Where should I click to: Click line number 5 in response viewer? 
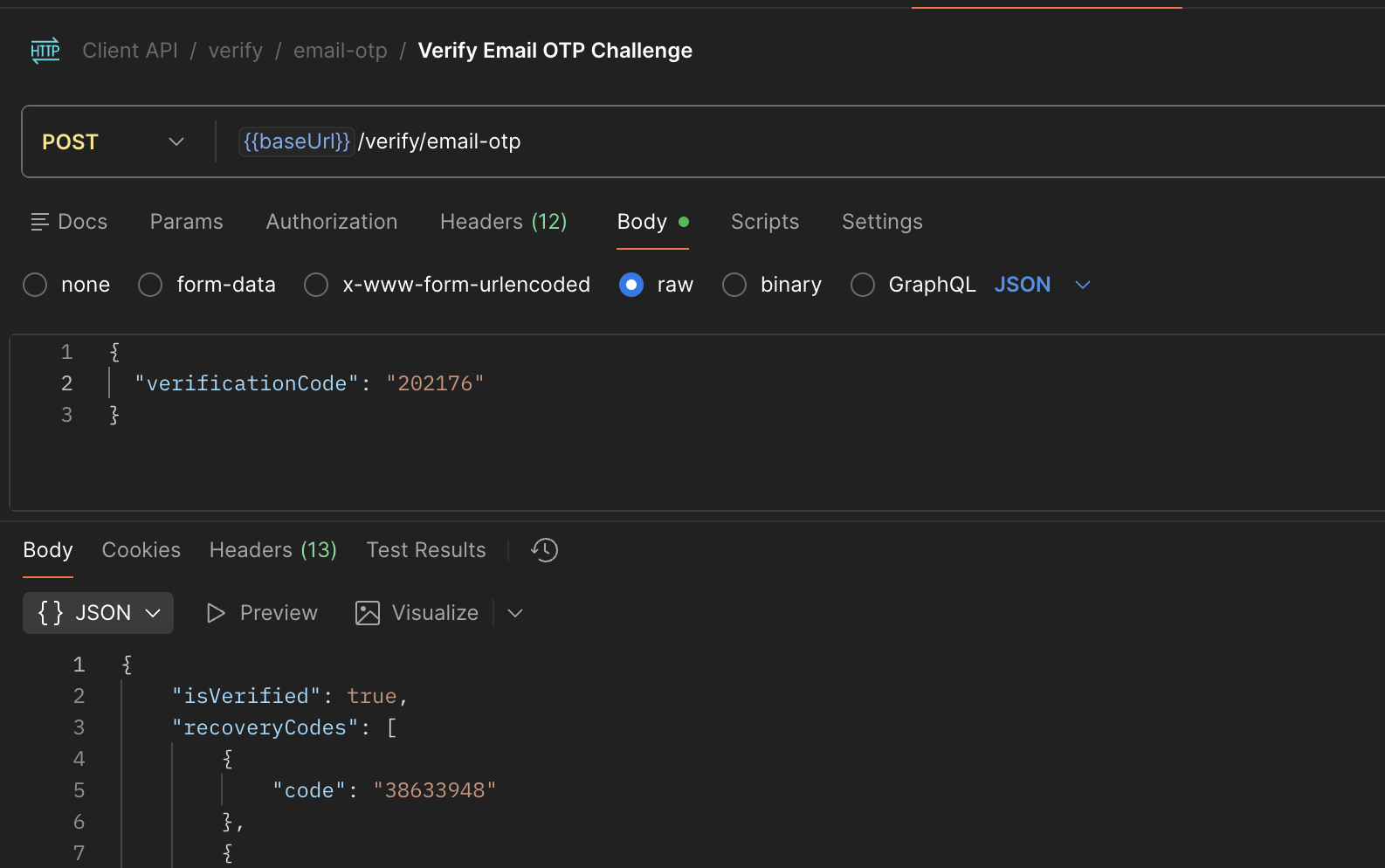tap(79, 790)
